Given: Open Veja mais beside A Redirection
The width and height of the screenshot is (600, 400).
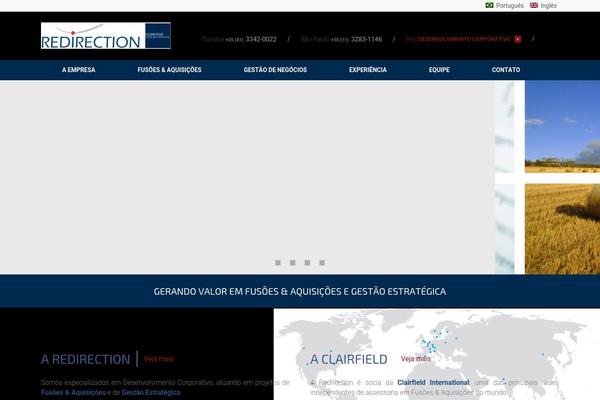Looking at the screenshot, I should [x=159, y=359].
